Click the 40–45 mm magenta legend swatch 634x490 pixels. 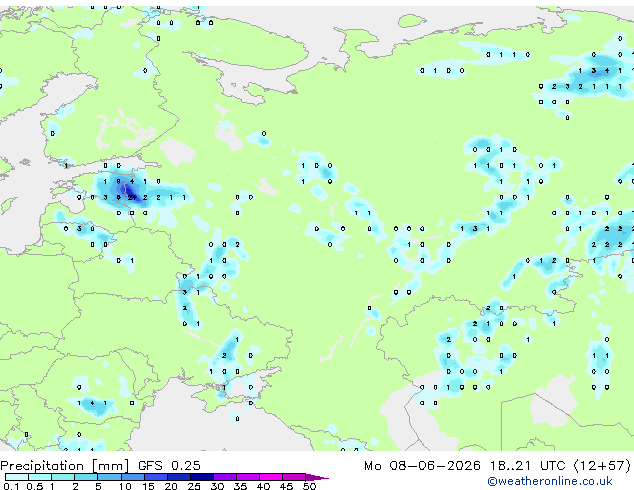coord(271,477)
